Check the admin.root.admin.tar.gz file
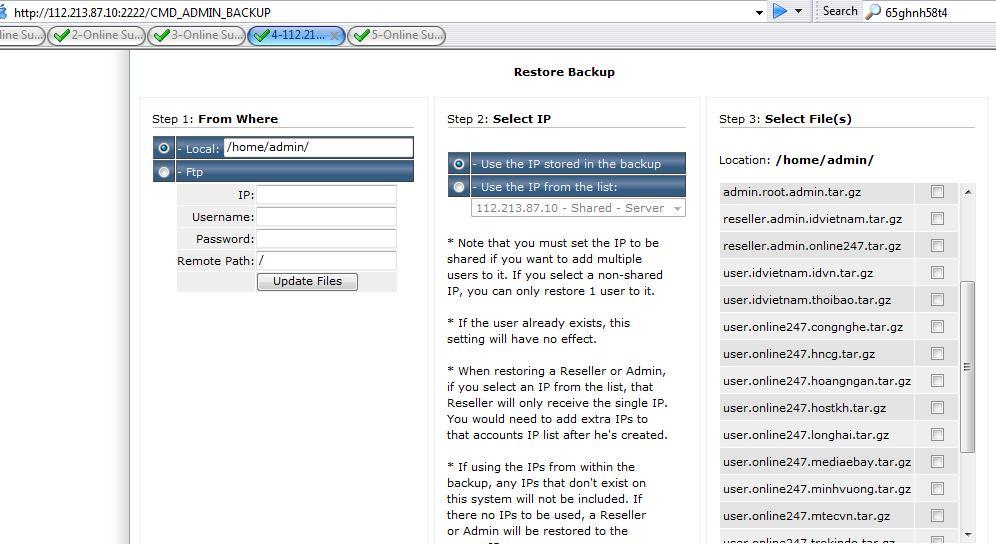Screen dimensions: 996x544 (937, 191)
